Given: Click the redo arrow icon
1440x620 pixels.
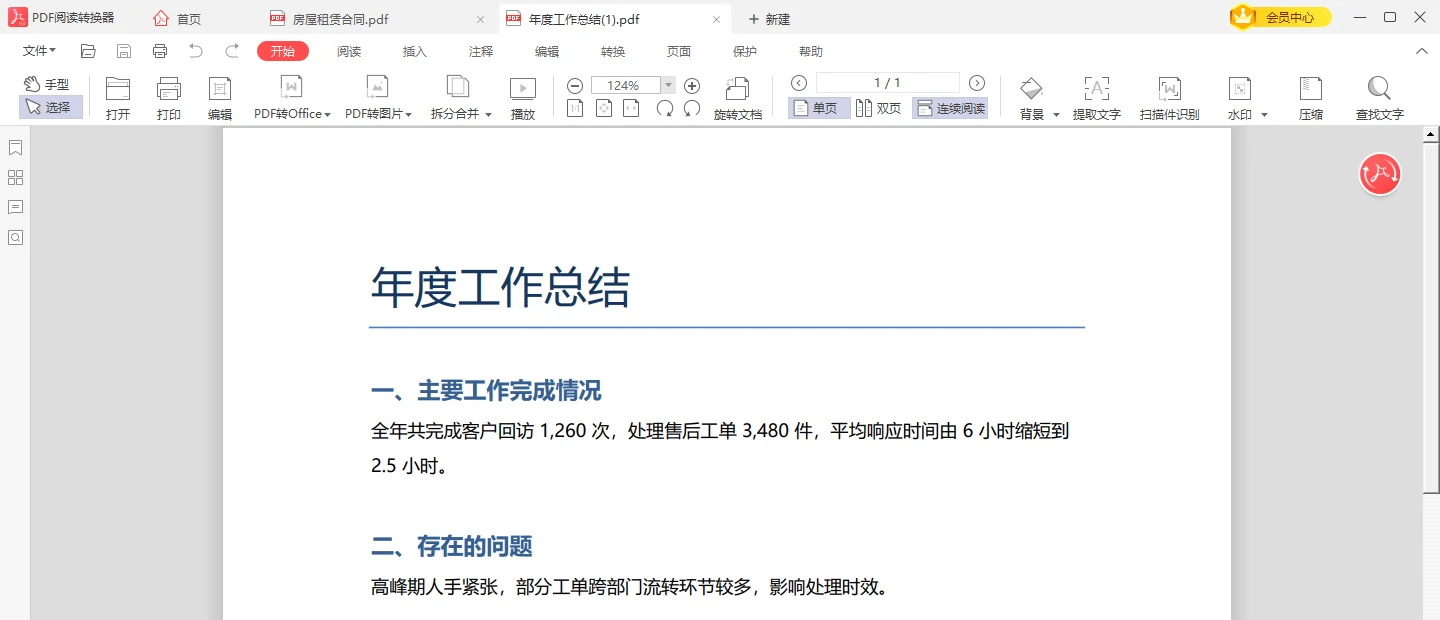Looking at the screenshot, I should [x=232, y=51].
